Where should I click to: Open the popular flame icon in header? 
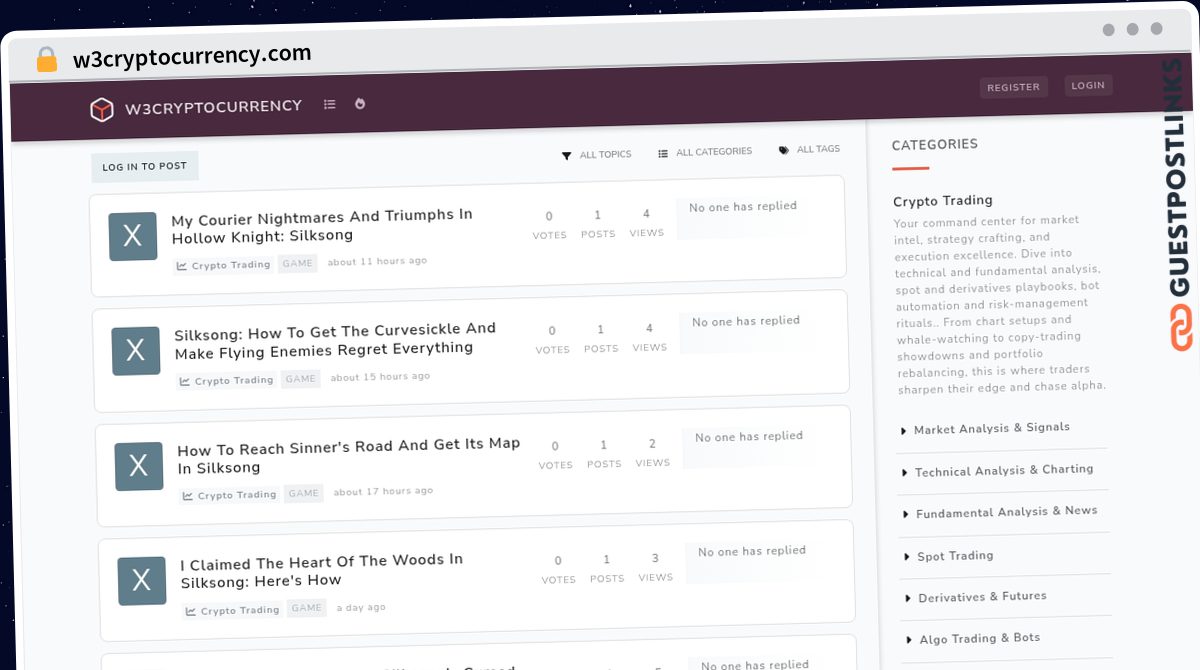coord(360,103)
